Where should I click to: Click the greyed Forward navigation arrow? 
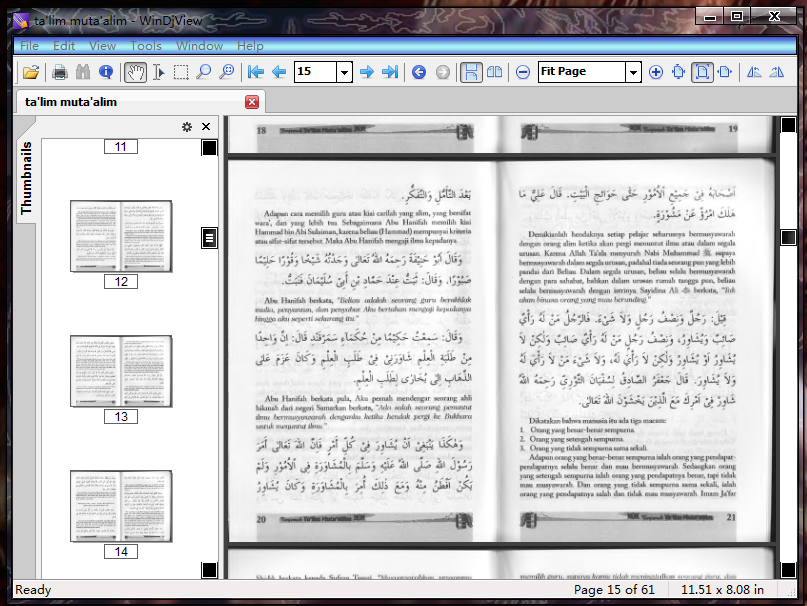tap(443, 72)
